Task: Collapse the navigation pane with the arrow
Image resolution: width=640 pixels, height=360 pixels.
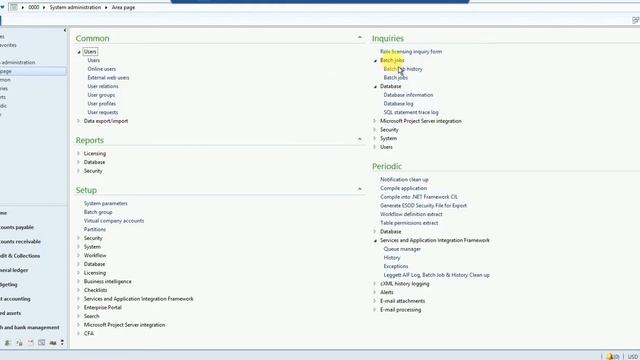Action: pyautogui.click(x=64, y=30)
